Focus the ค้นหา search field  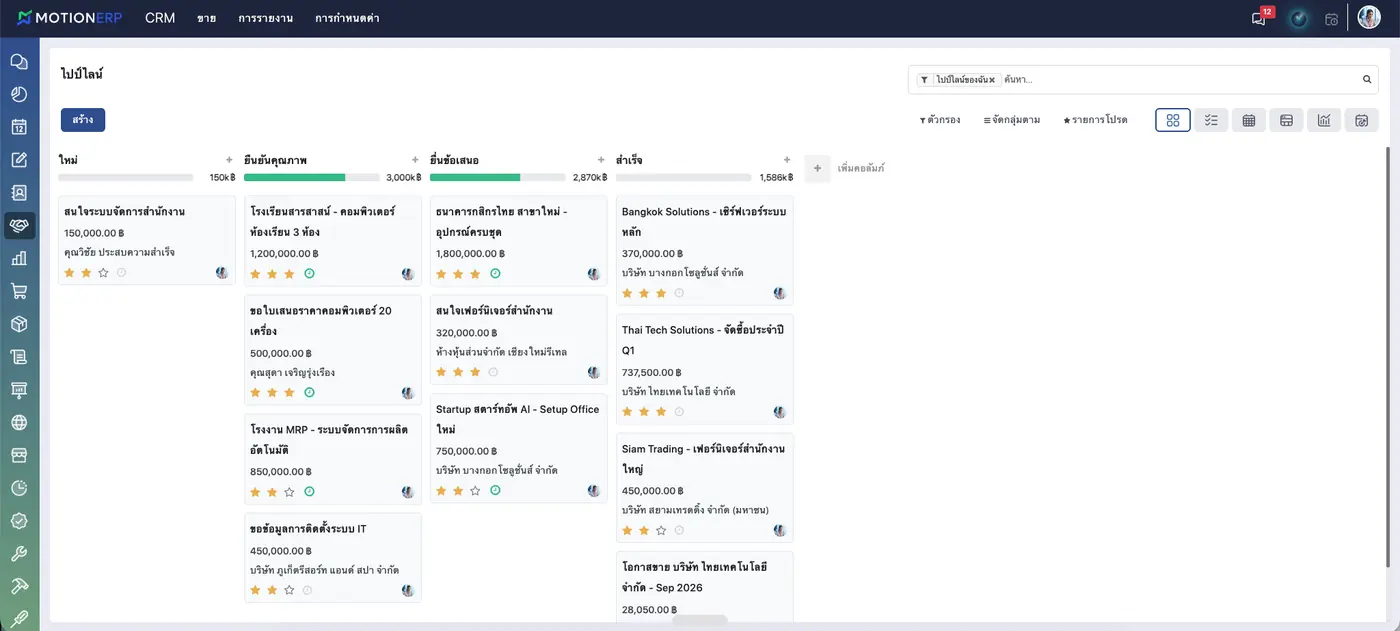[1180, 79]
